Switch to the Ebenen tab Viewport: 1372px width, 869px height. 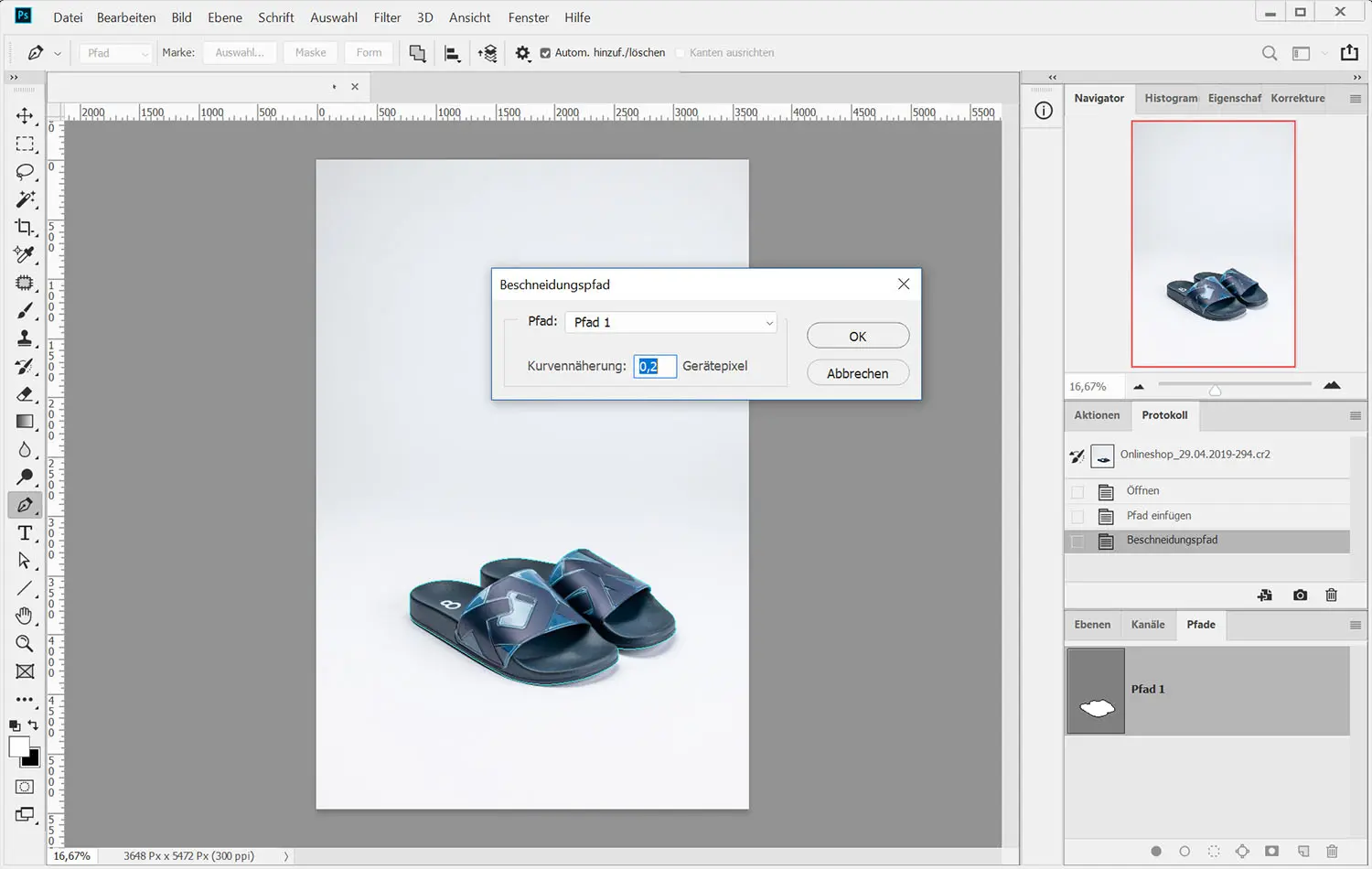1092,625
